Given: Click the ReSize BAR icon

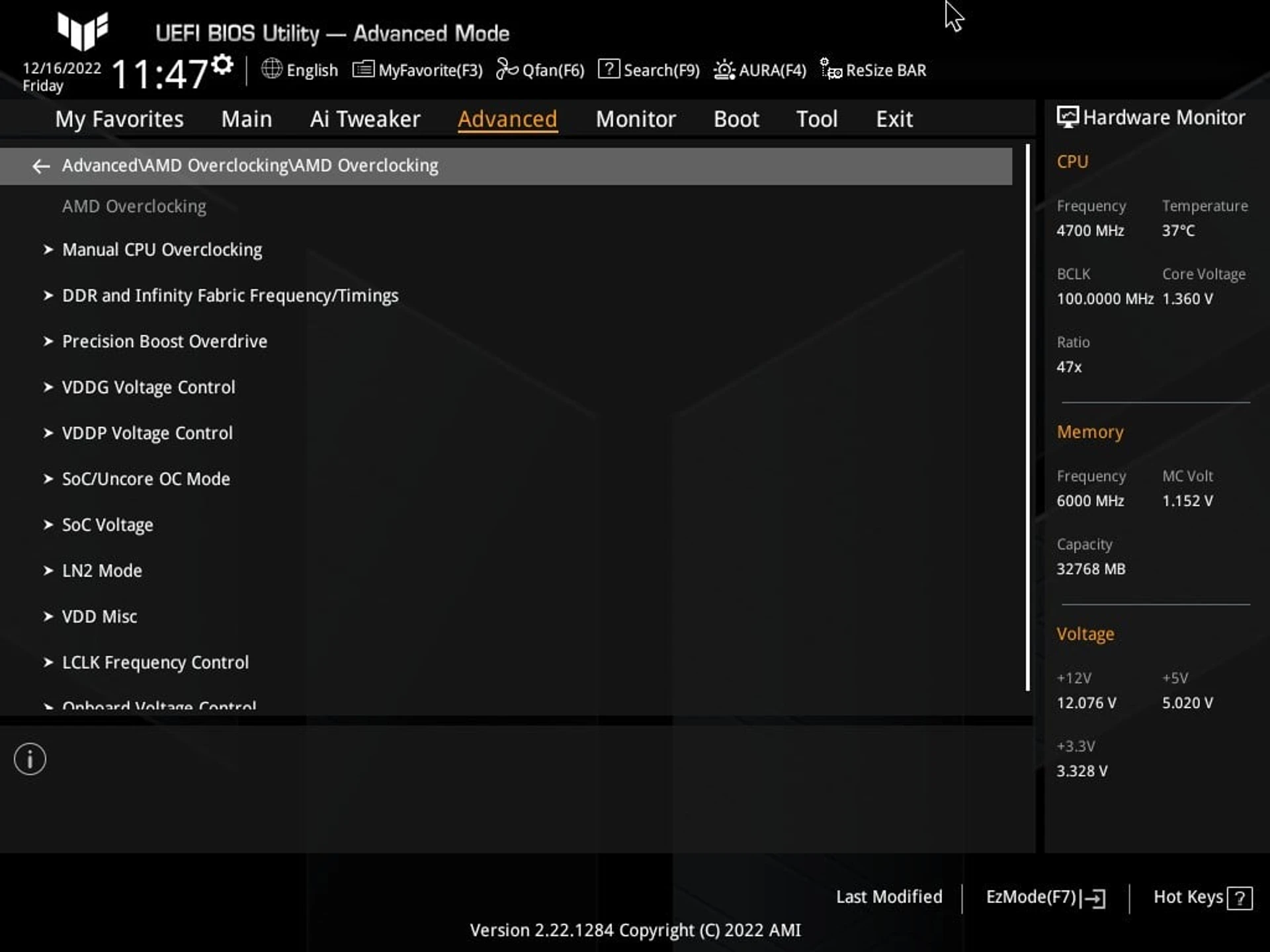Looking at the screenshot, I should click(831, 69).
